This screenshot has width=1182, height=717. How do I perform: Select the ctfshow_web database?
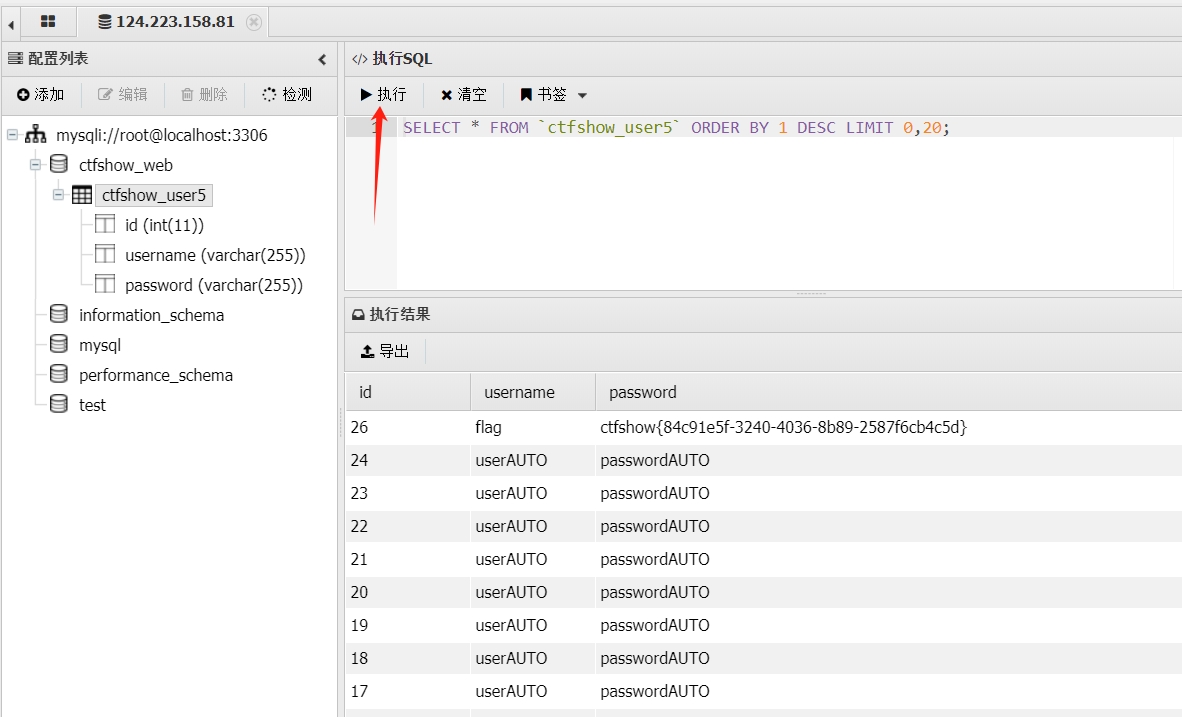(x=126, y=165)
